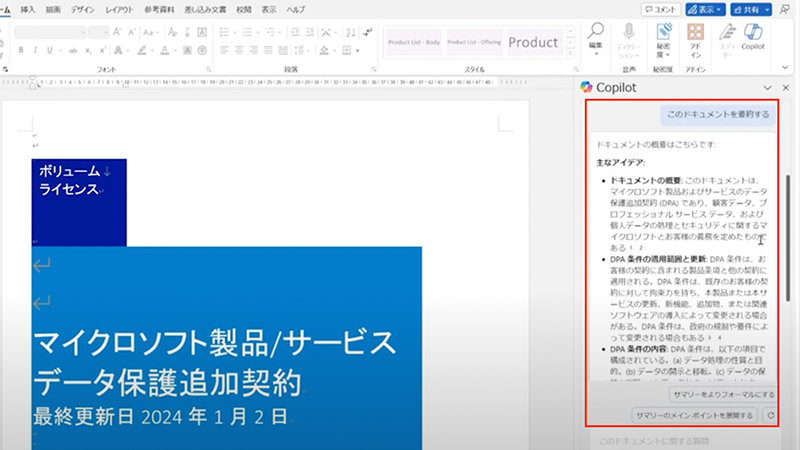The height and width of the screenshot is (450, 800).
Task: Collapse the ribbon with the chevron
Action: (787, 68)
